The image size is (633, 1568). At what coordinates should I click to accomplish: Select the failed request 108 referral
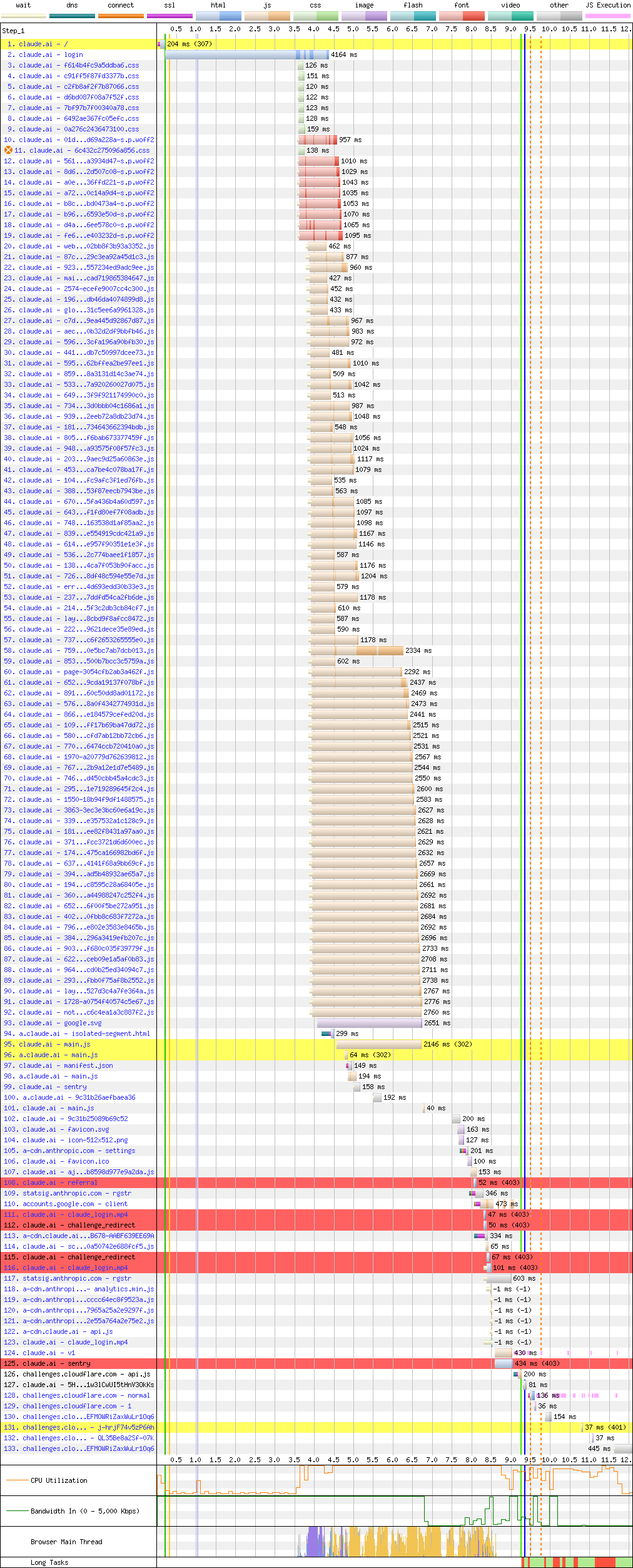(x=60, y=1182)
